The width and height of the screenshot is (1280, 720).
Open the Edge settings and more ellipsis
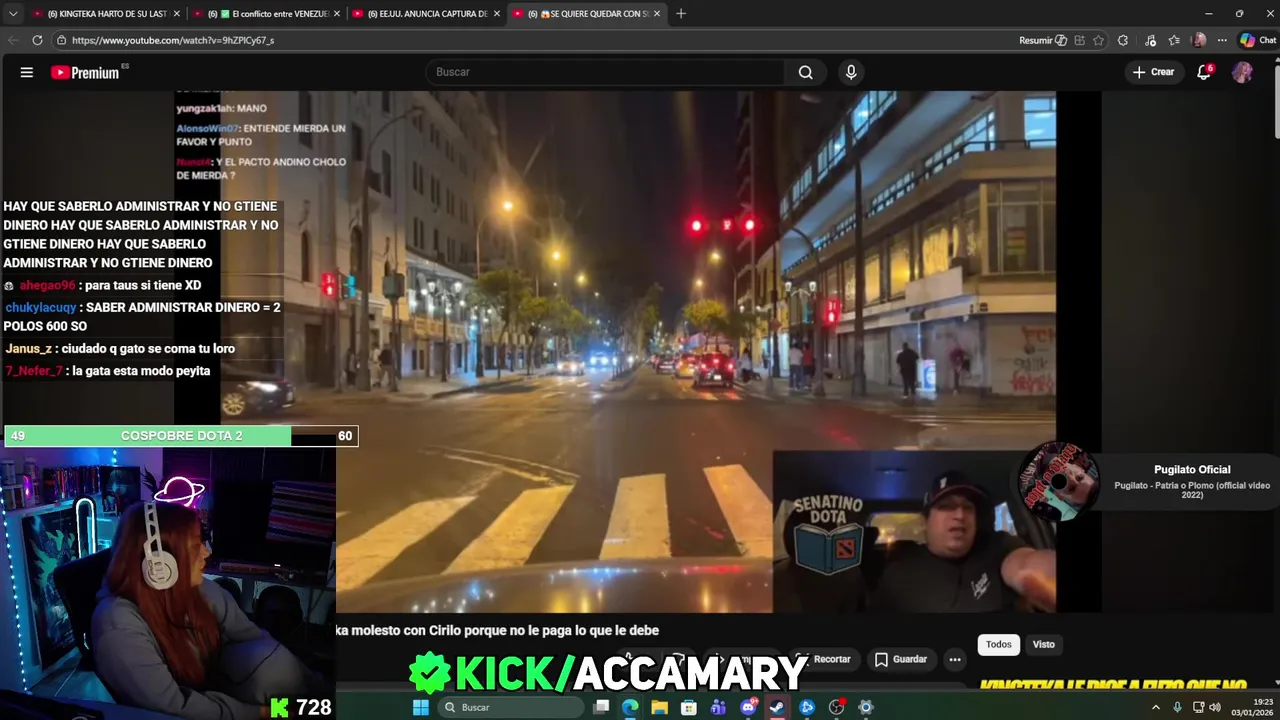[1222, 40]
